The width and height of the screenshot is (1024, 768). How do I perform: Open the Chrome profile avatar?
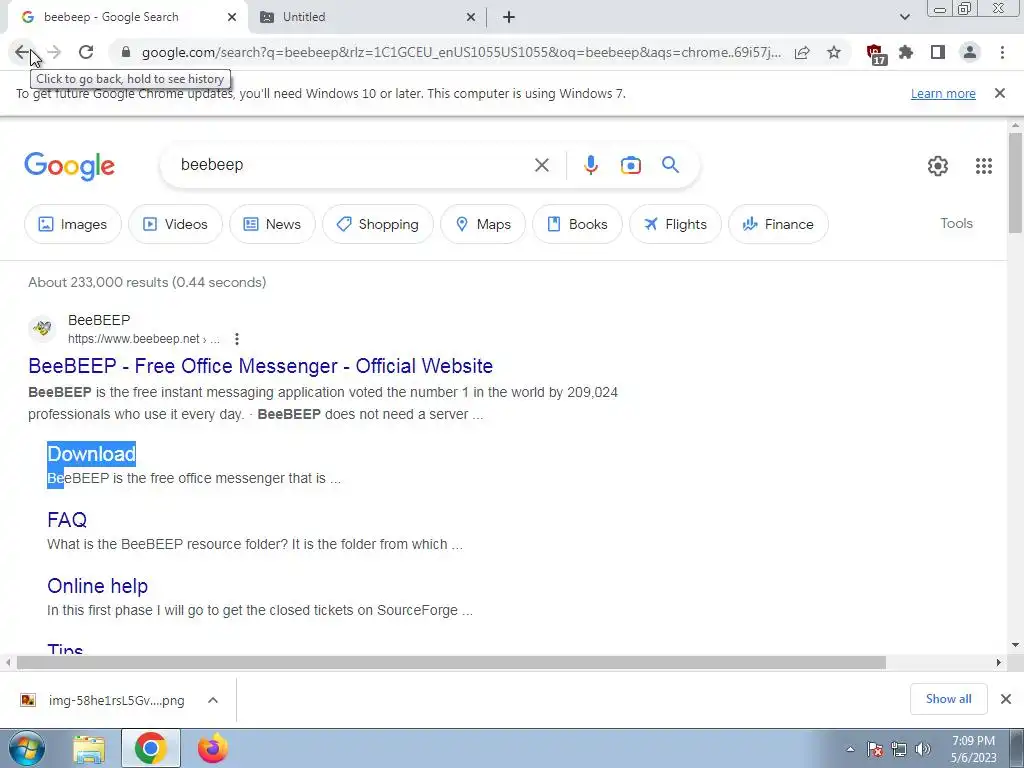[970, 52]
